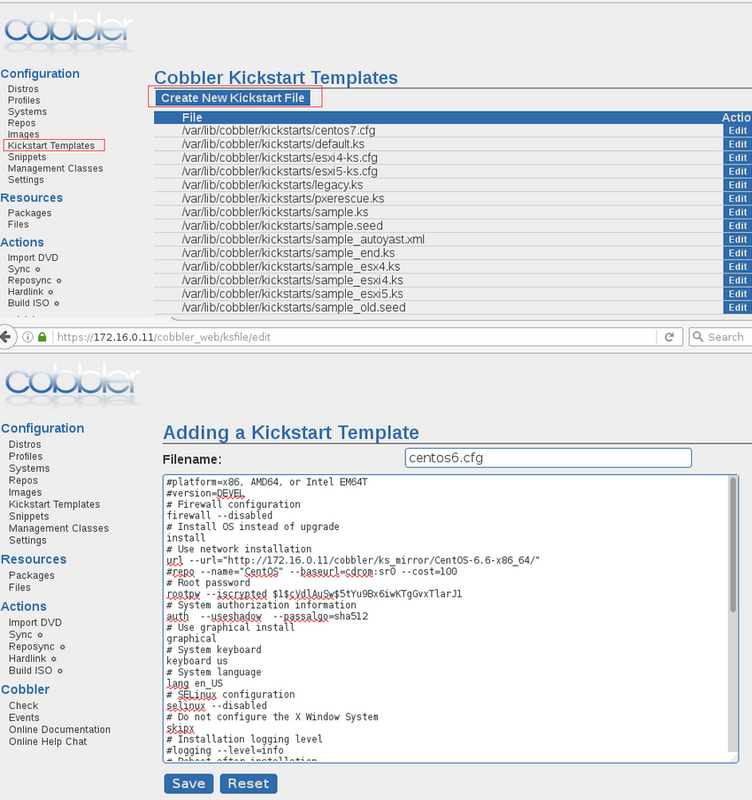Open Settings in the lower sidebar

[x=28, y=540]
